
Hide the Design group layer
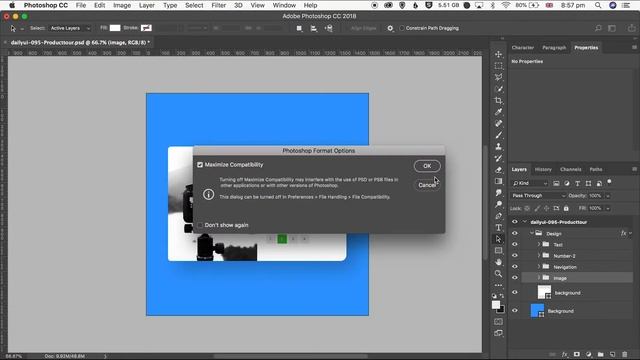(x=515, y=233)
